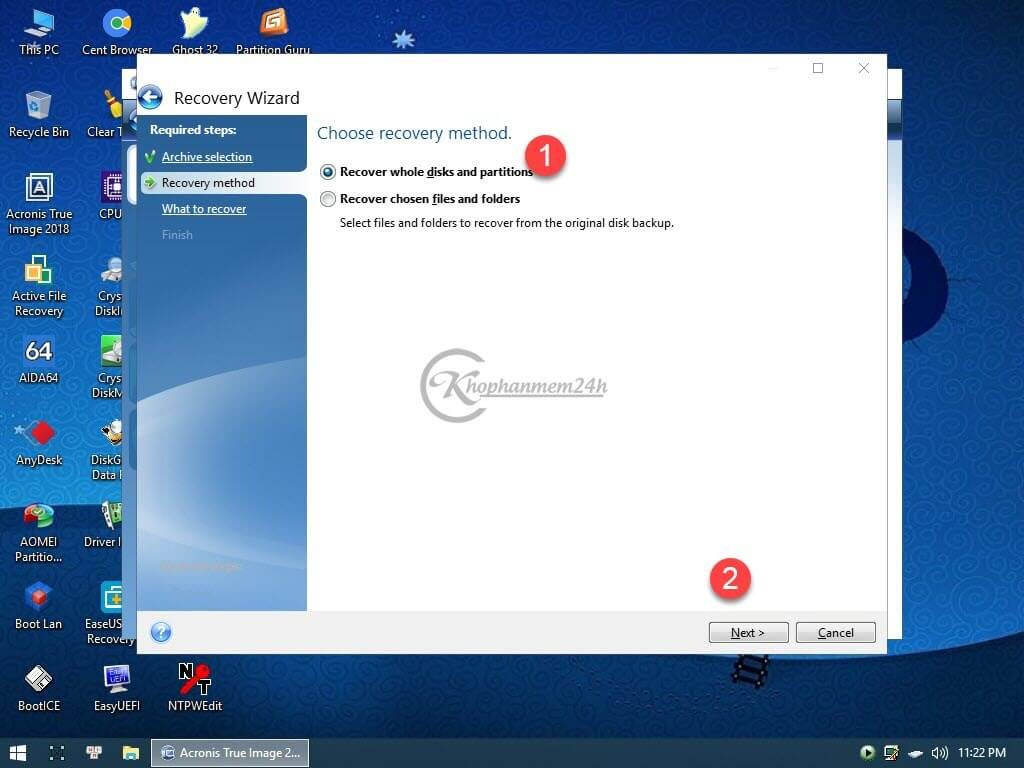Select Recover whole disks and partitions
This screenshot has height=768, width=1024.
coord(328,172)
